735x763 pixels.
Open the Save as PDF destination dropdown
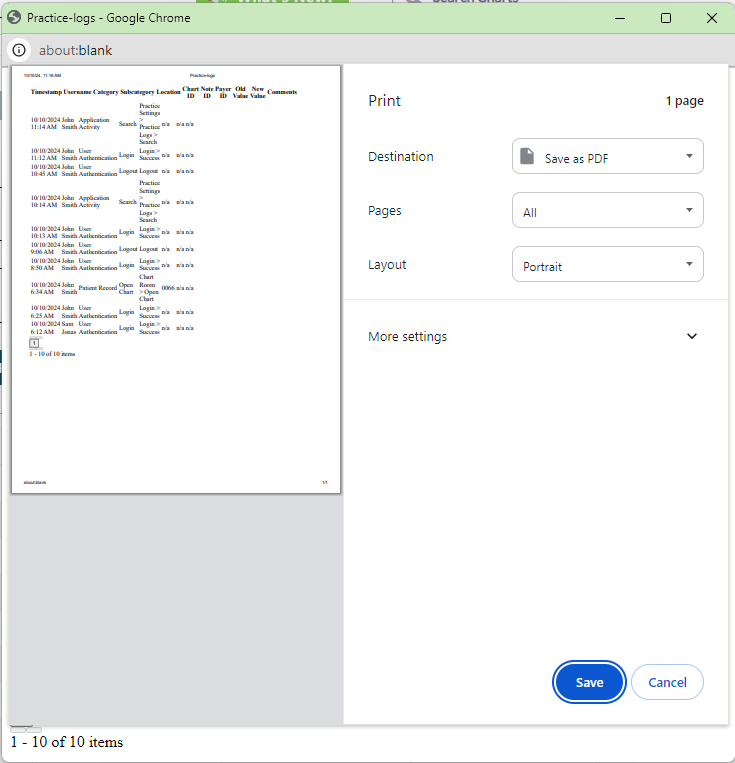[x=607, y=157]
